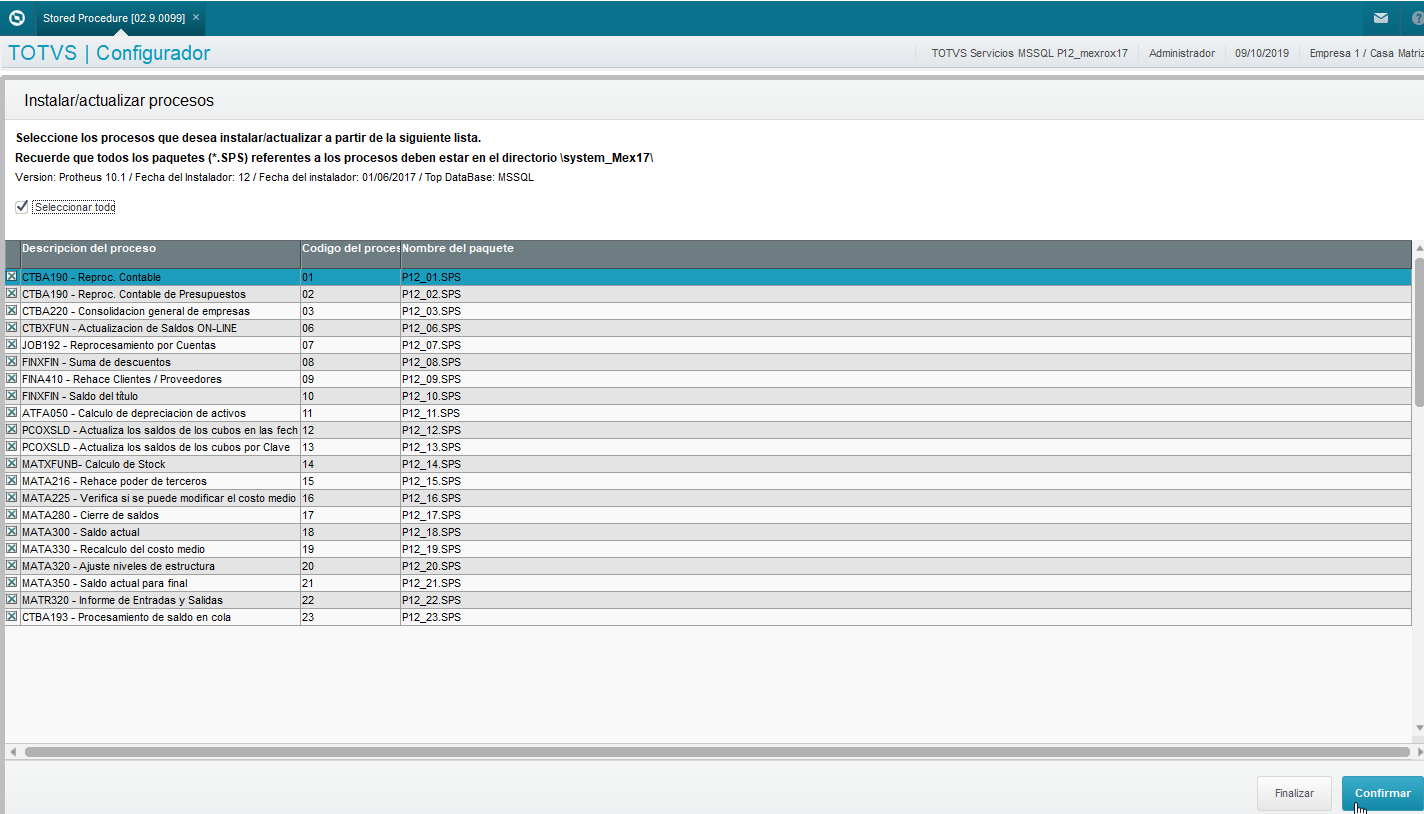Uncheck the MATA300 Saldo actual checkbox
The image size is (1424, 814).
tap(12, 531)
